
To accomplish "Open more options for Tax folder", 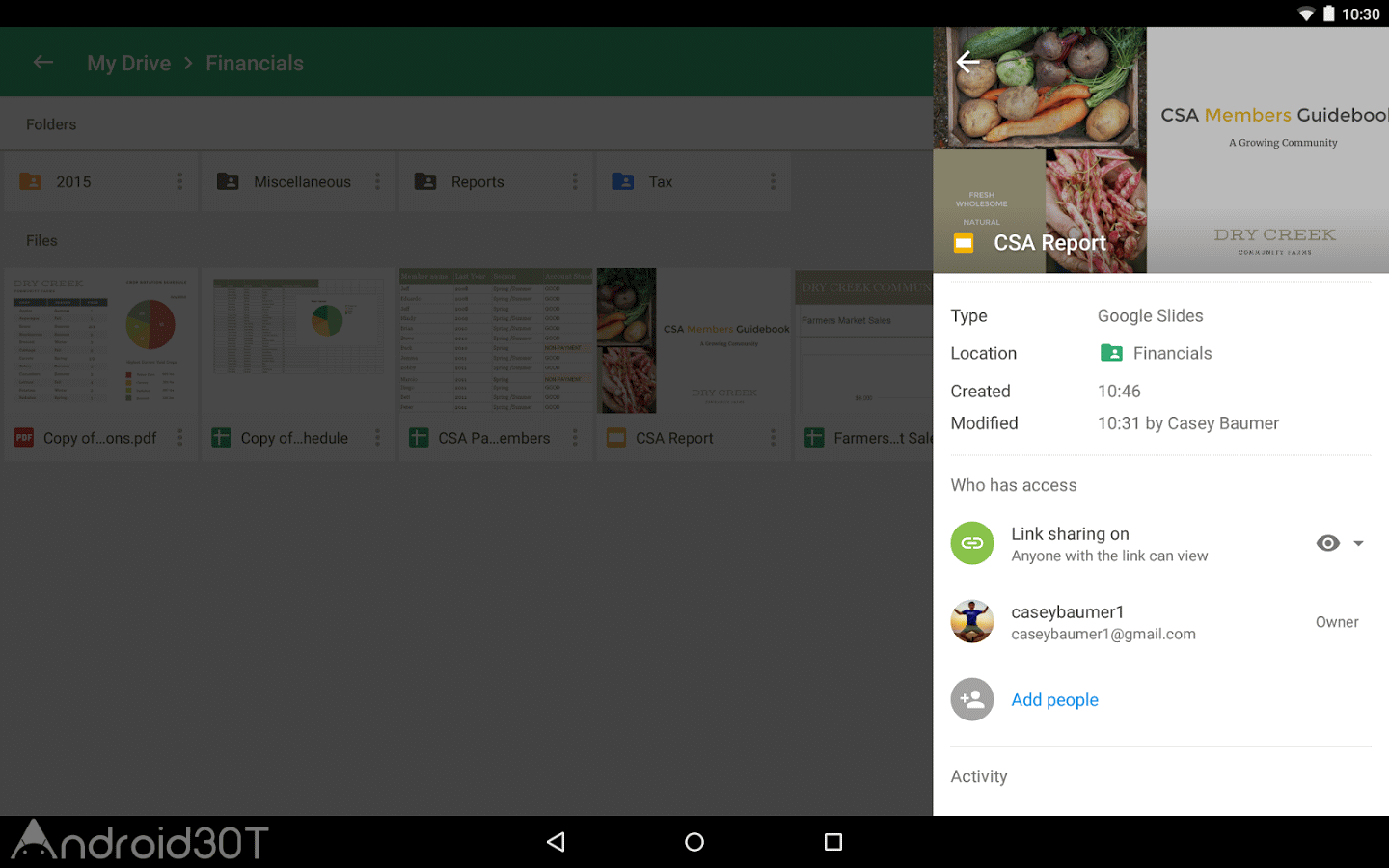I will pyautogui.click(x=773, y=181).
